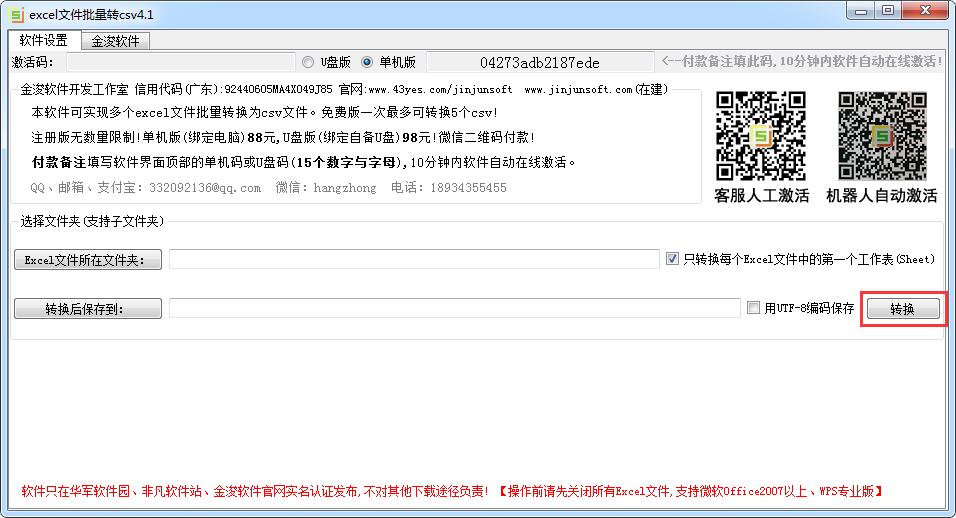This screenshot has height=518, width=956.
Task: Switch to the 软件设置 tab
Action: click(x=44, y=41)
